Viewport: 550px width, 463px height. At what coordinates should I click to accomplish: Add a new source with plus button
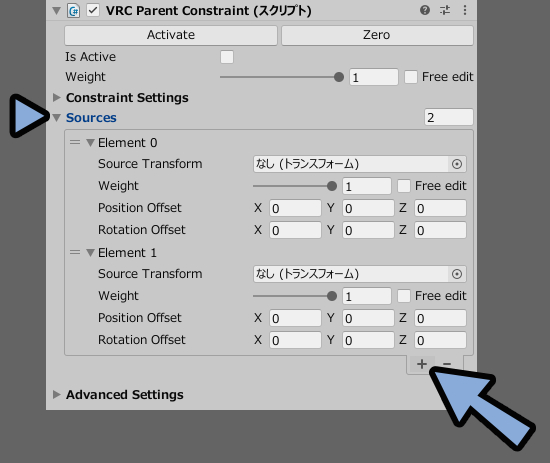point(422,364)
